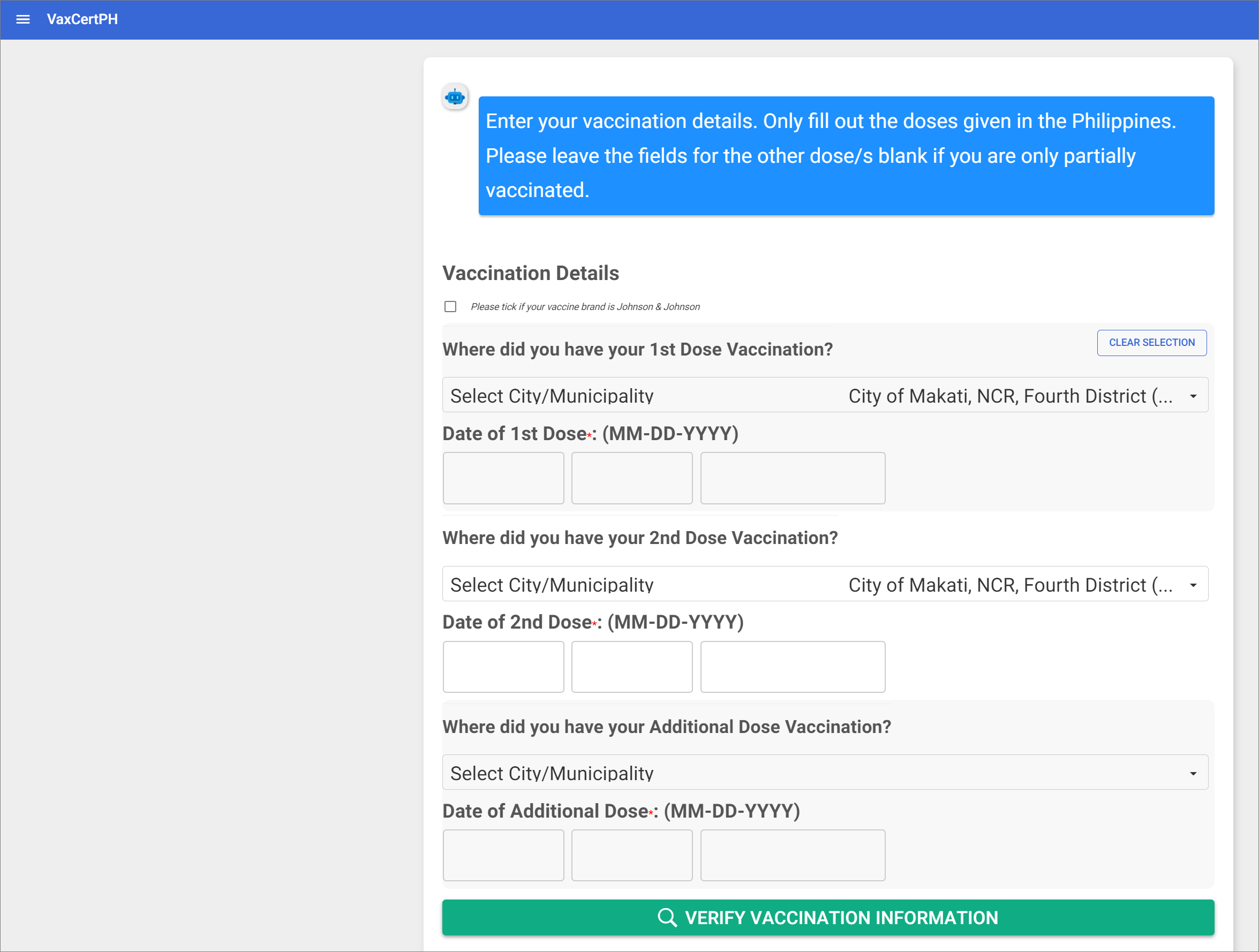The height and width of the screenshot is (952, 1259).
Task: Open the 2nd Dose city dropdown
Action: (x=824, y=584)
